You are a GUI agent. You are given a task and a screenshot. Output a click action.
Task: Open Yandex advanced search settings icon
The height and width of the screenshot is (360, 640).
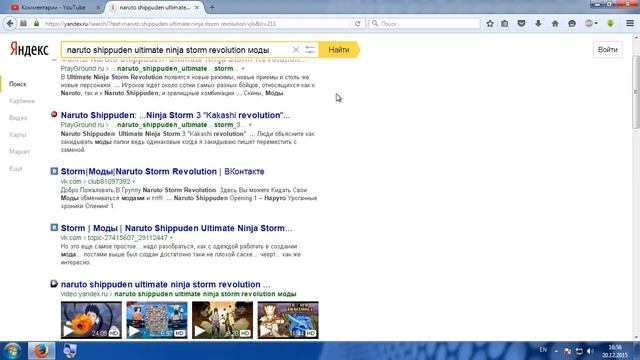(310, 50)
